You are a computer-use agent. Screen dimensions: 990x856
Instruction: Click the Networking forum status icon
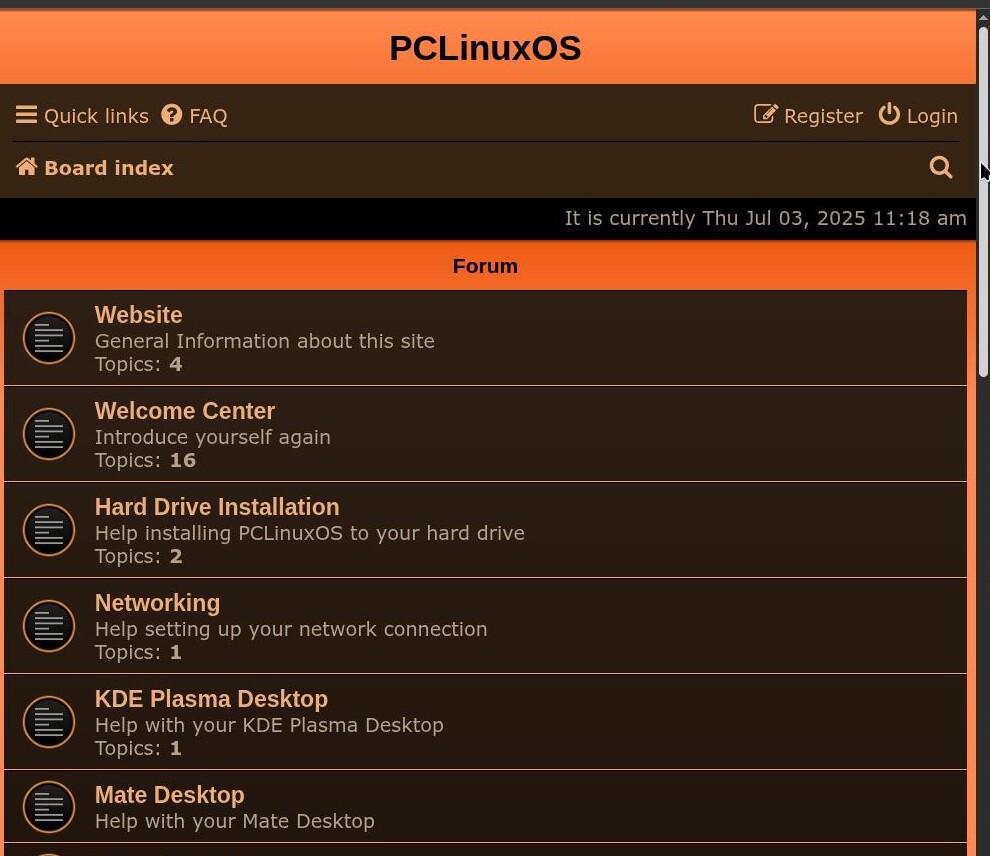coord(49,626)
